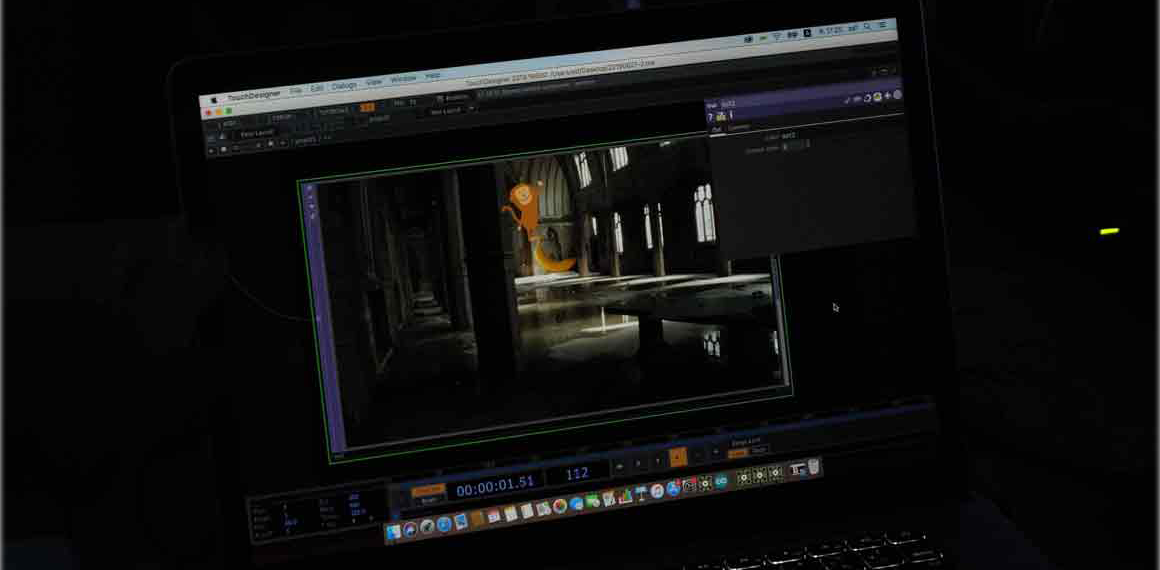Open App Store from the Dock
This screenshot has width=1160, height=570.
673,488
